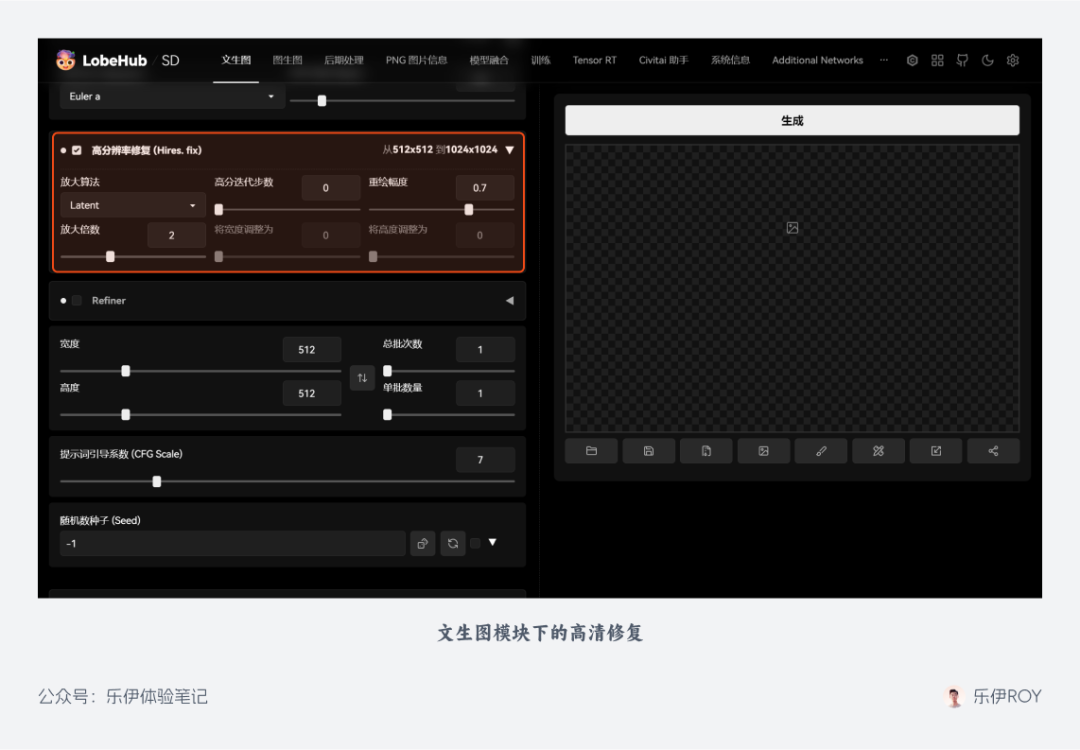
Task: Swap width and height arrows button
Action: point(362,378)
